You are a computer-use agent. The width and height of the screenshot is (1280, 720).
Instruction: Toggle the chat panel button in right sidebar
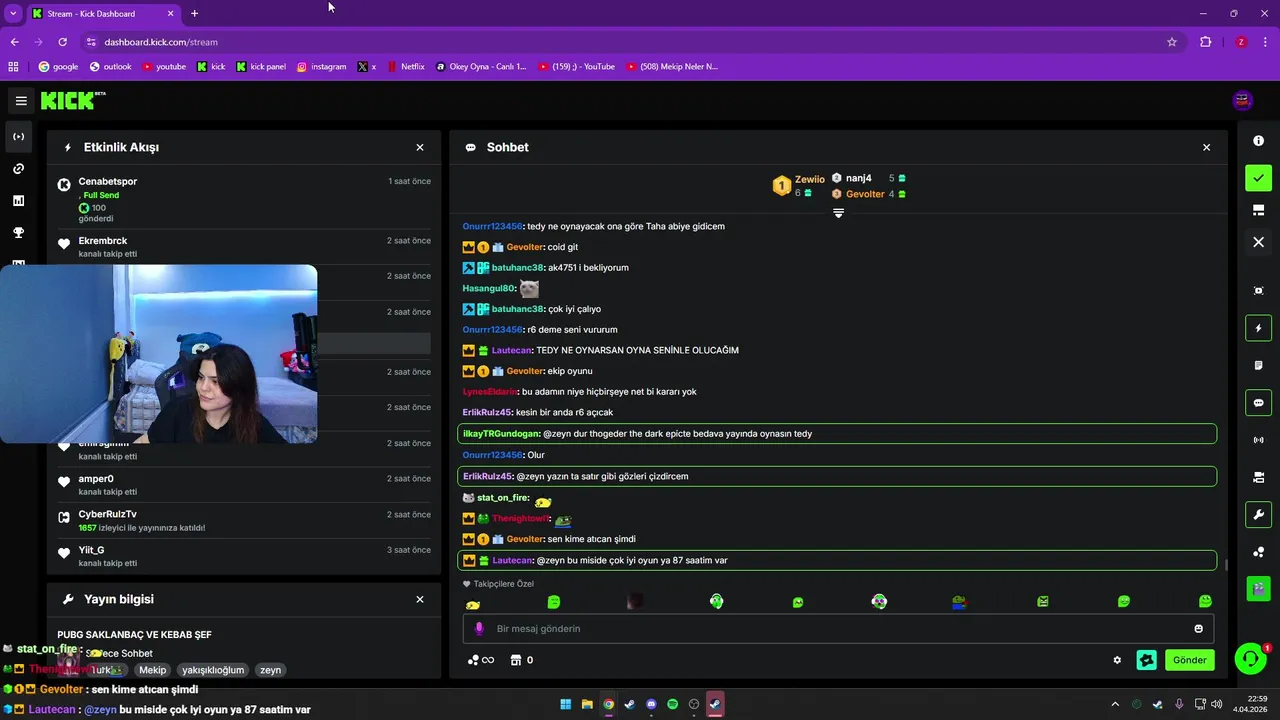coord(1258,403)
